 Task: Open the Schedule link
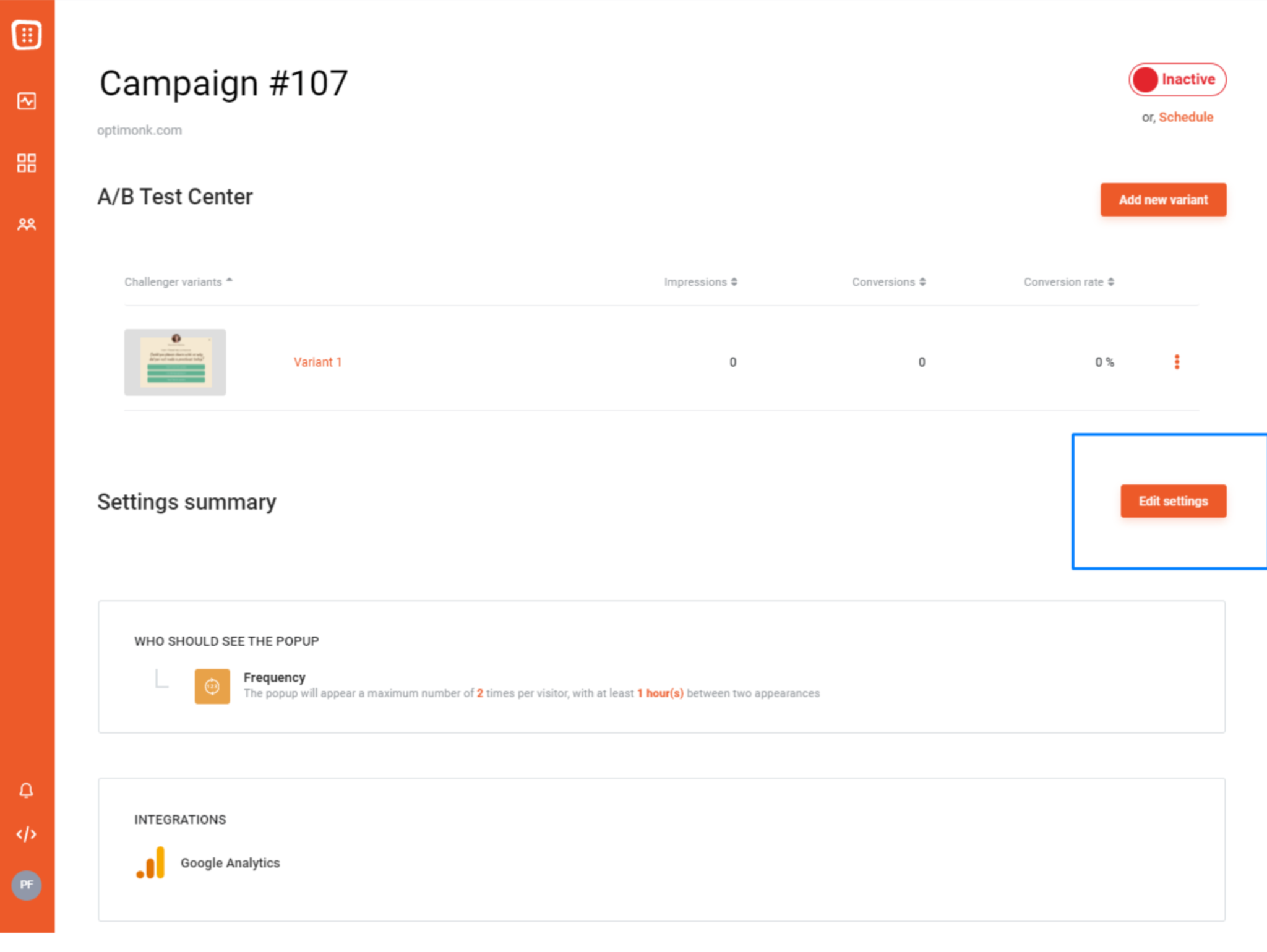coord(1185,117)
